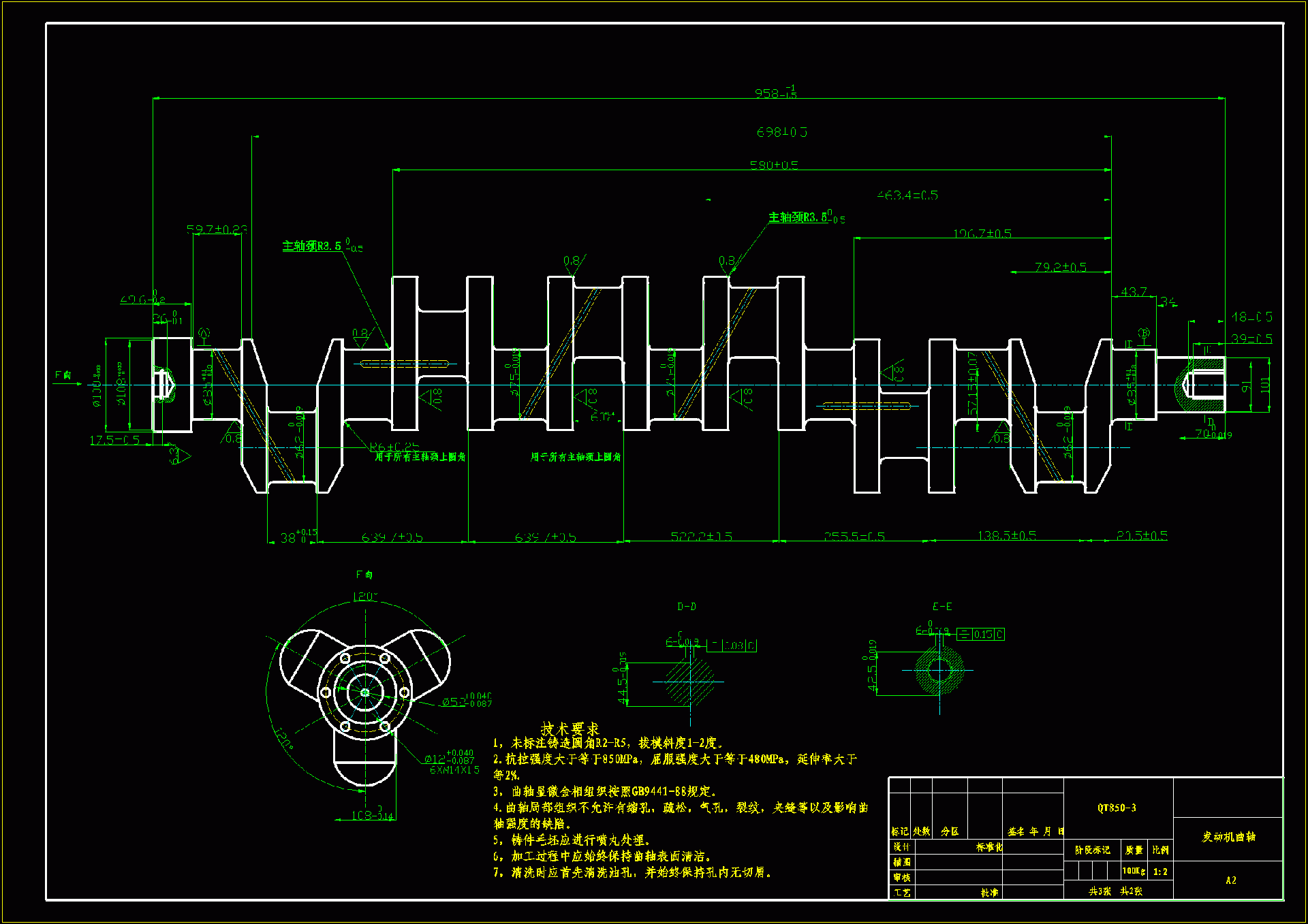Screen dimensions: 1308x924
Task: Select the 1:2 scale value in title block
Action: [x=1160, y=872]
